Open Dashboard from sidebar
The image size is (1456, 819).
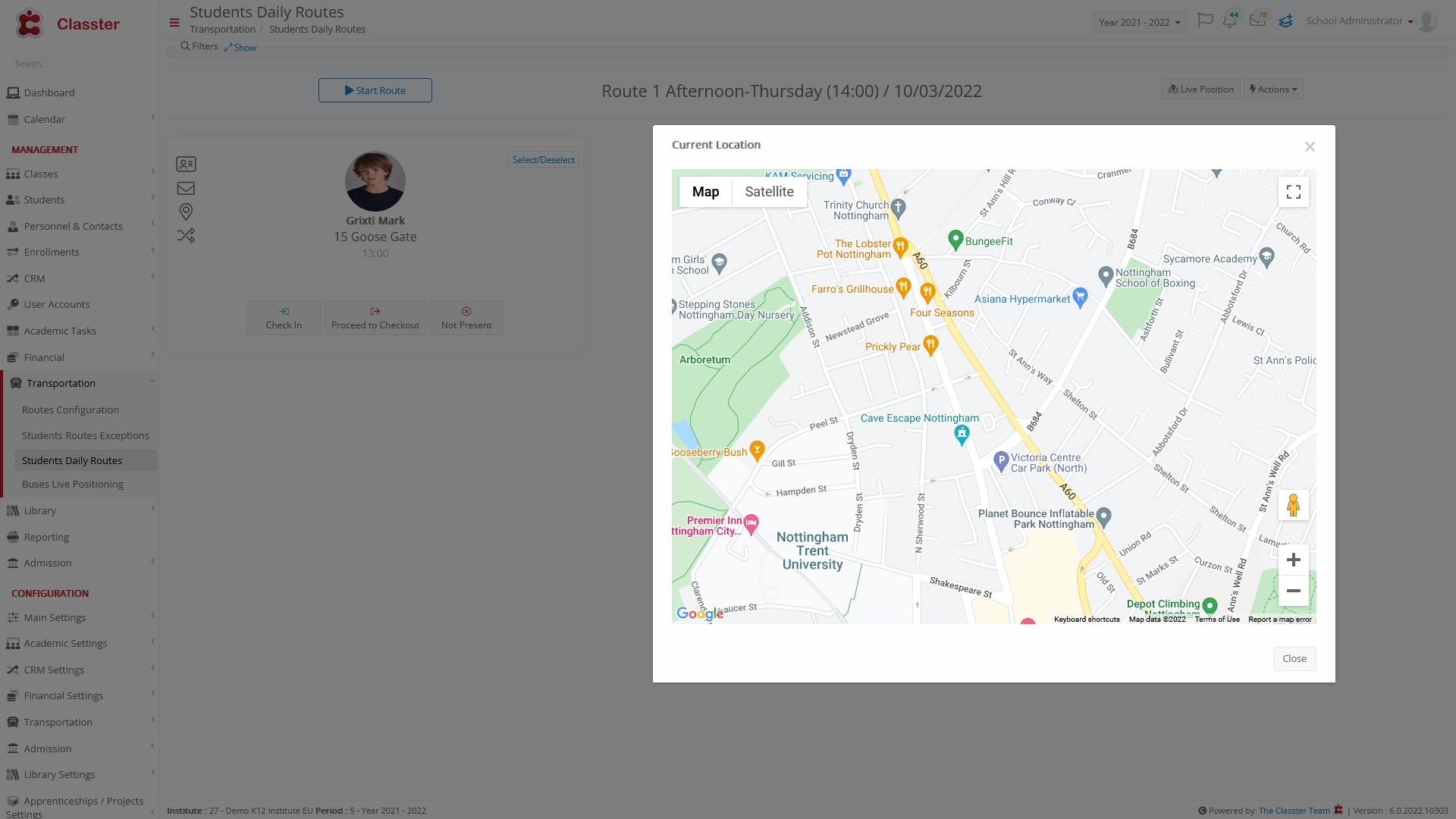point(79,93)
